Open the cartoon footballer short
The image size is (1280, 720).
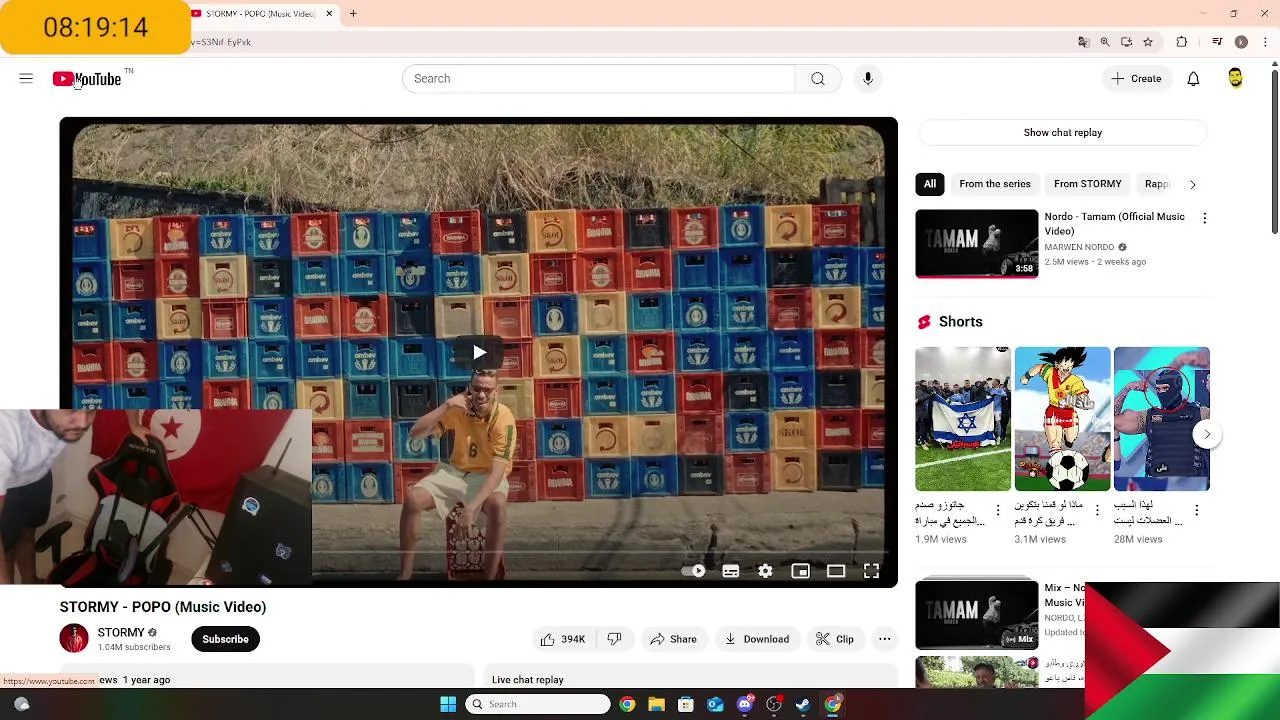click(1062, 419)
